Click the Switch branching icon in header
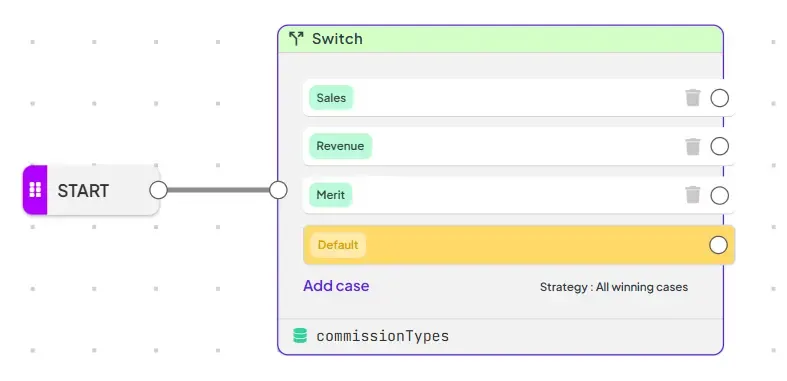Image resolution: width=787 pixels, height=381 pixels. 296,39
